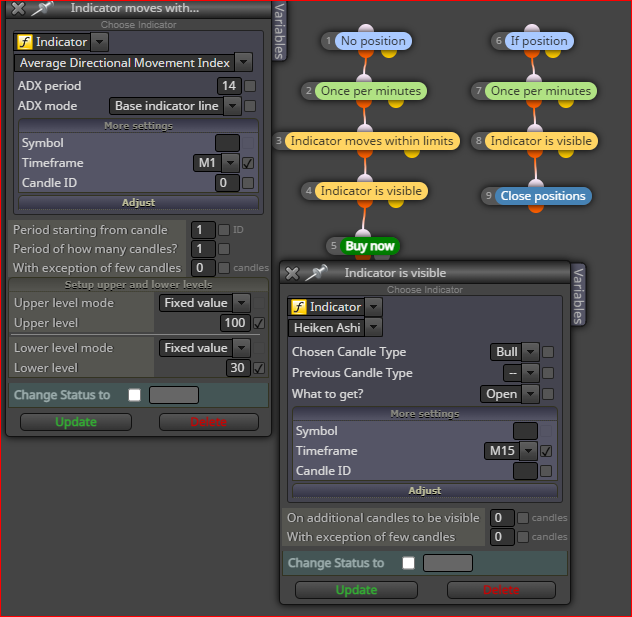This screenshot has height=617, width=632.
Task: Click the pin icon of the ADX indicator panel
Action: [x=43, y=8]
